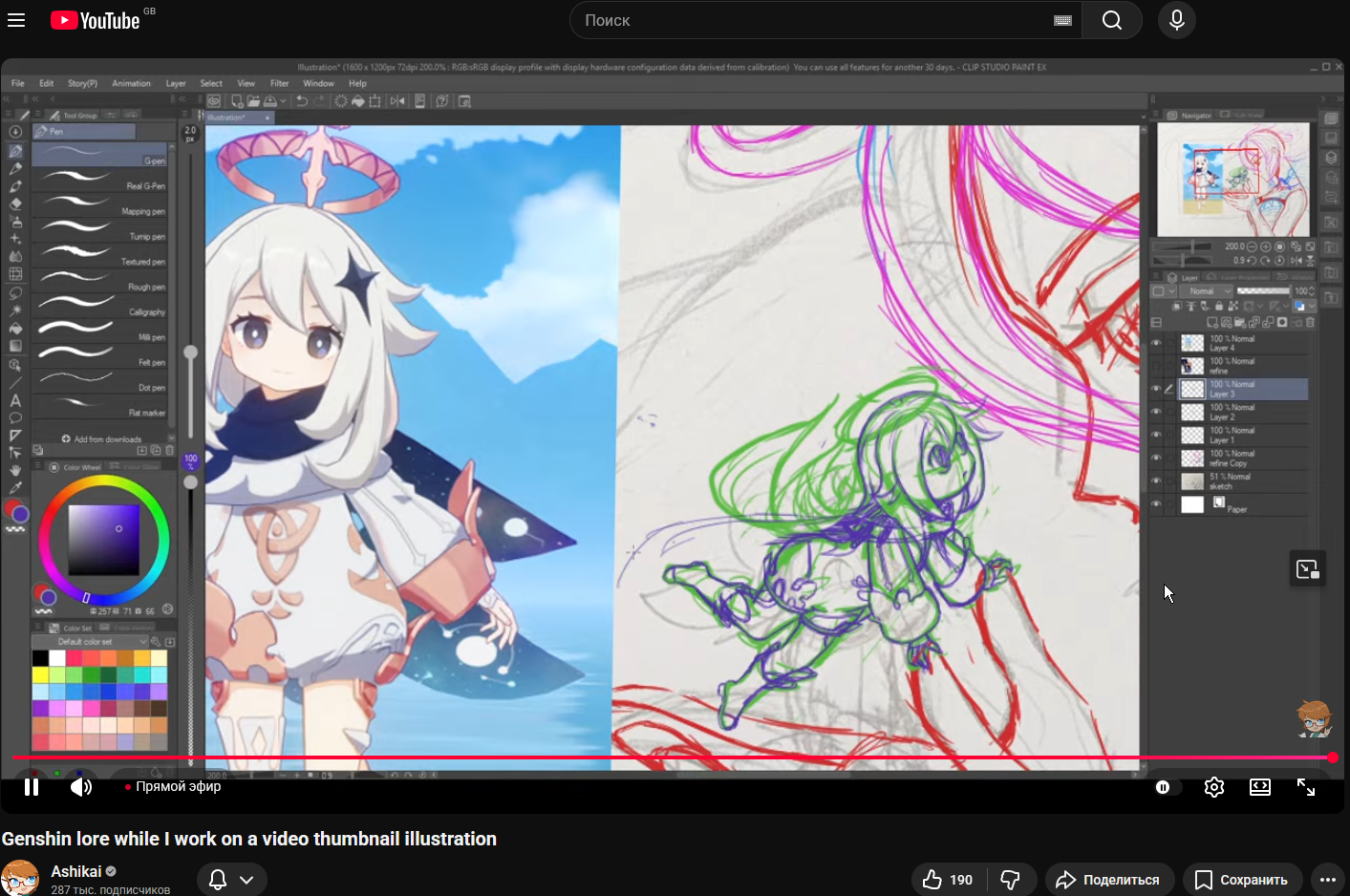This screenshot has height=896, width=1350.
Task: Switch the player to theater mode
Action: coord(1260,787)
